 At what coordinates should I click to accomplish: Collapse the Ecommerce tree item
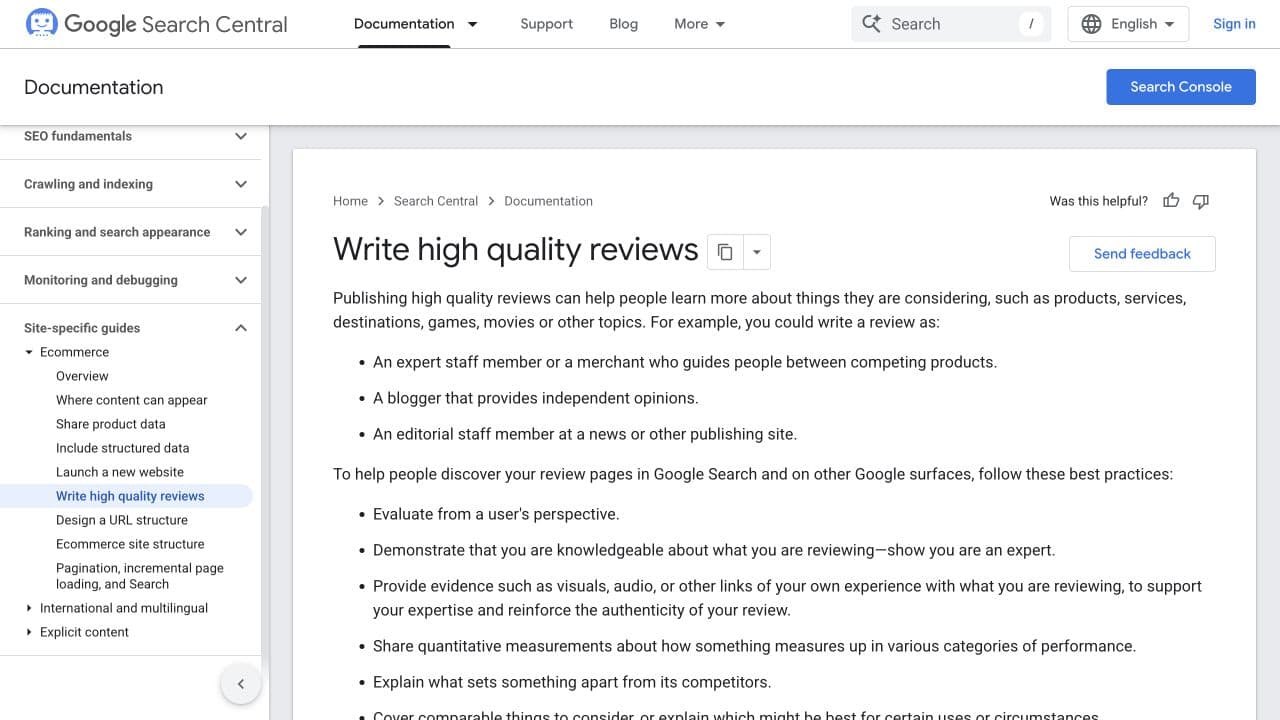click(x=29, y=352)
